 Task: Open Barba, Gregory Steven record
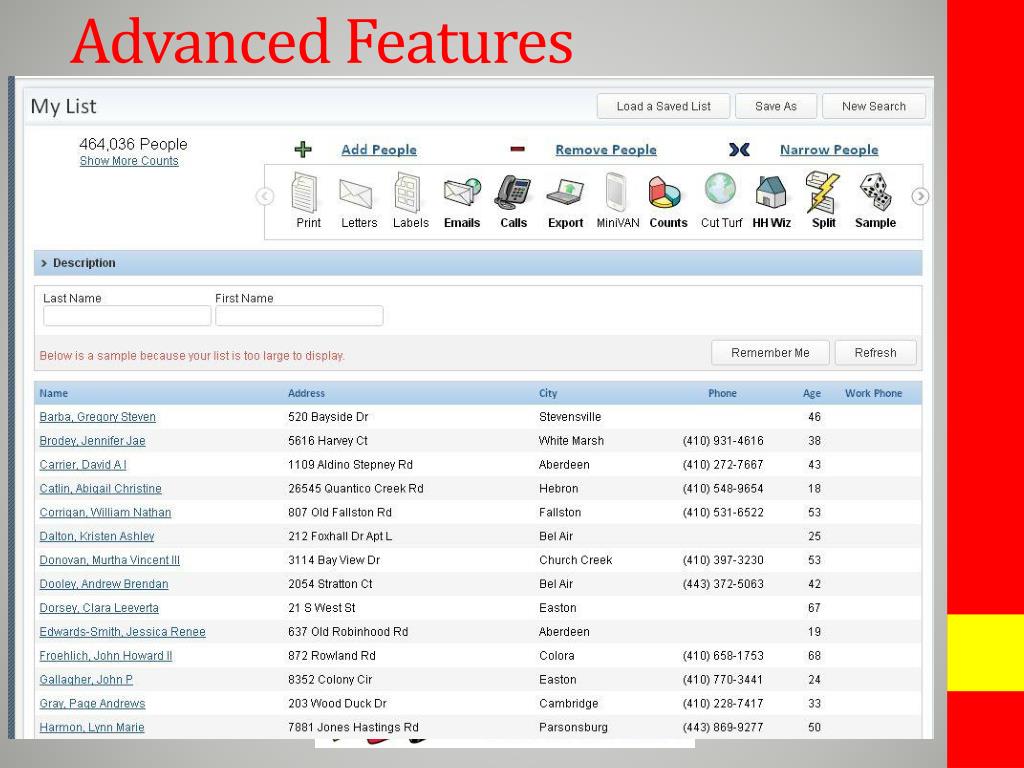point(97,417)
